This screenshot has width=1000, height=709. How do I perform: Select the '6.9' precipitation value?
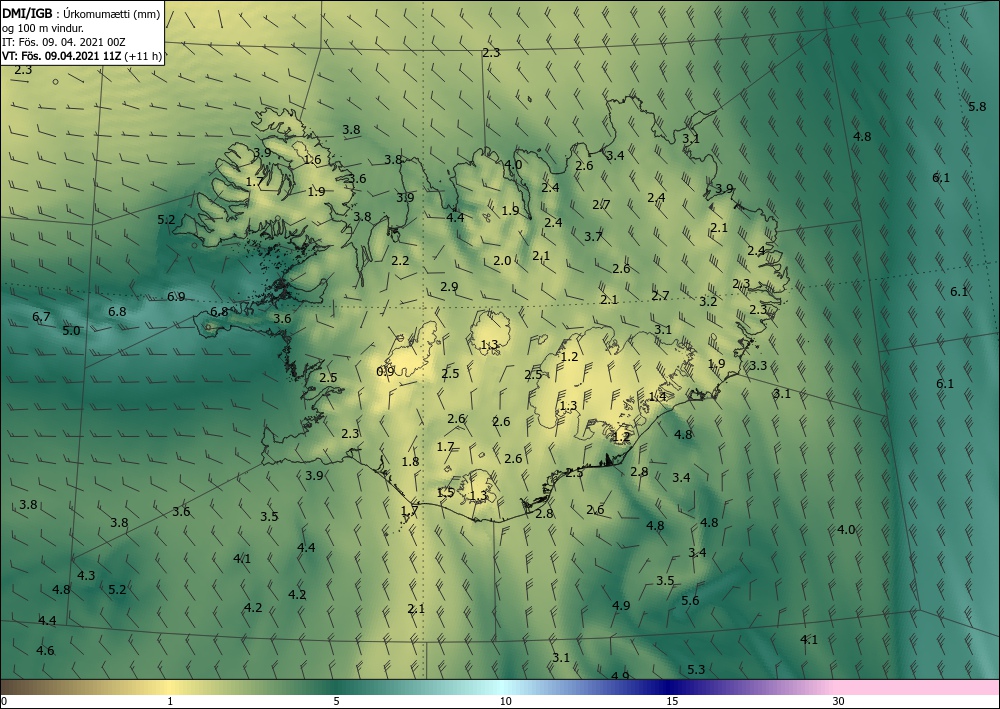pos(176,296)
